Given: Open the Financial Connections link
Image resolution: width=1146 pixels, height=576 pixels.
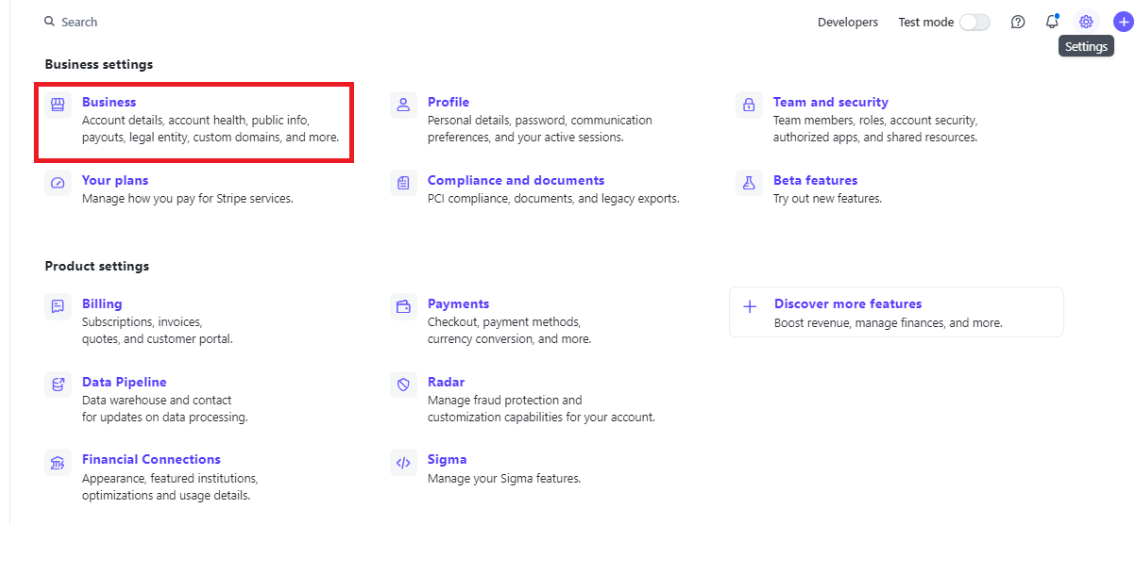Looking at the screenshot, I should tap(151, 459).
